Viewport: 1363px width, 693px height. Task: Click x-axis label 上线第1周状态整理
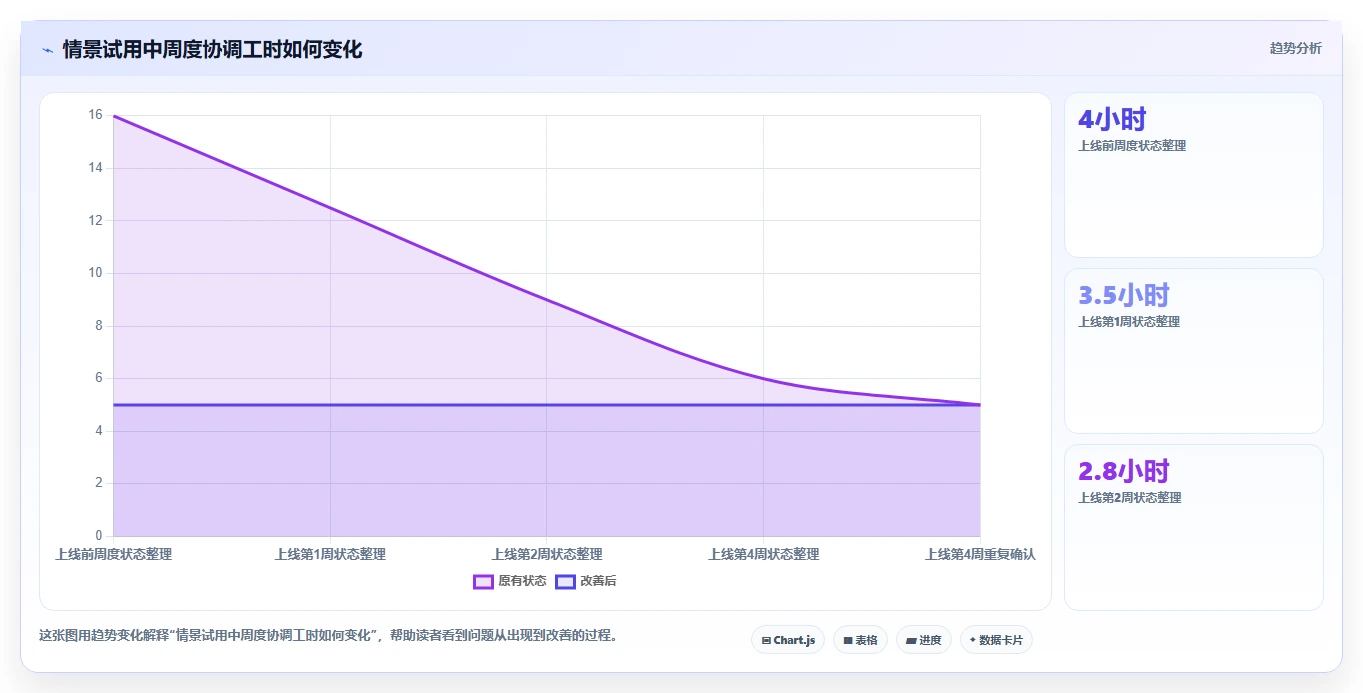(x=330, y=554)
